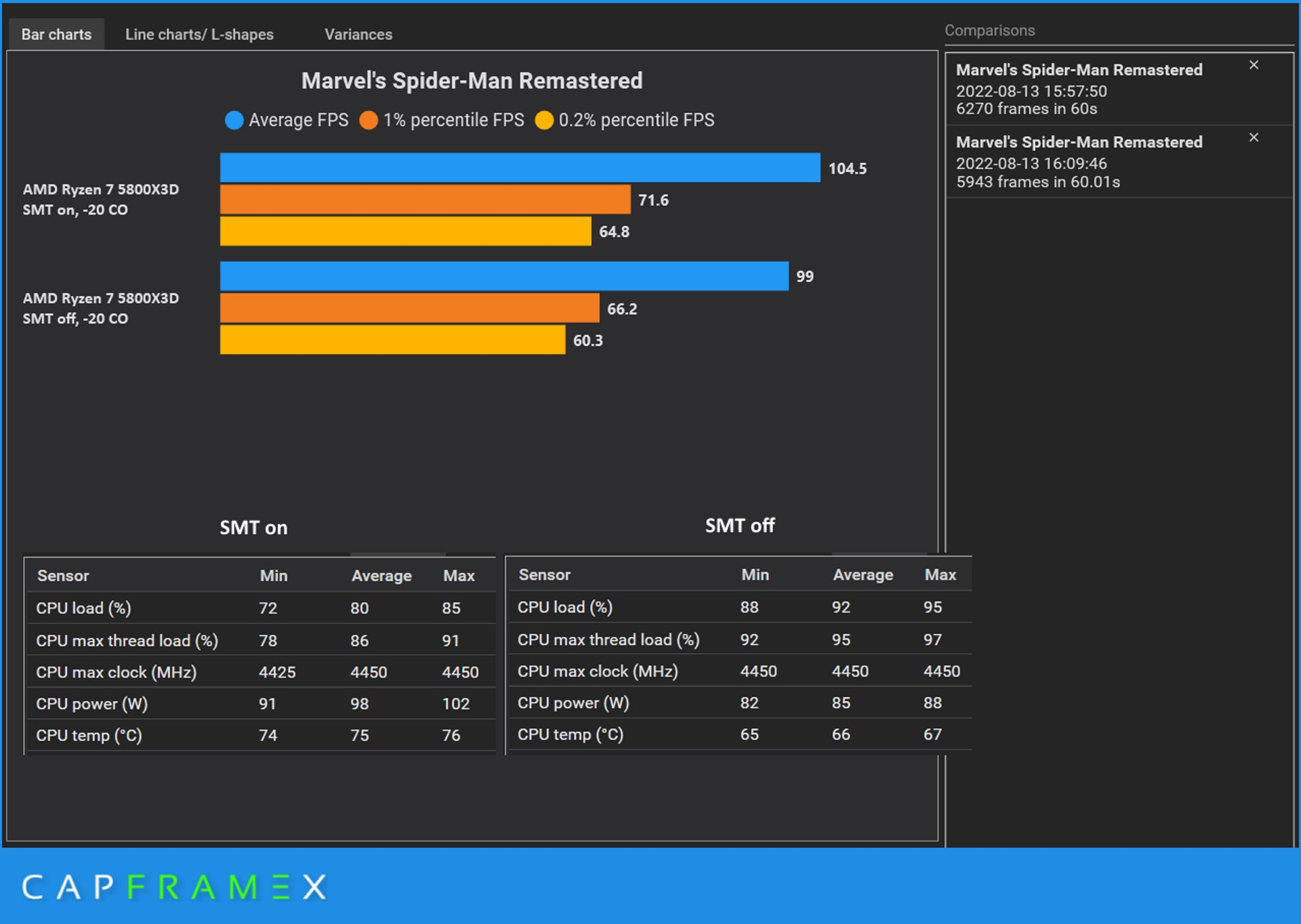
Task: Sort SMT on table by Average column
Action: click(381, 576)
